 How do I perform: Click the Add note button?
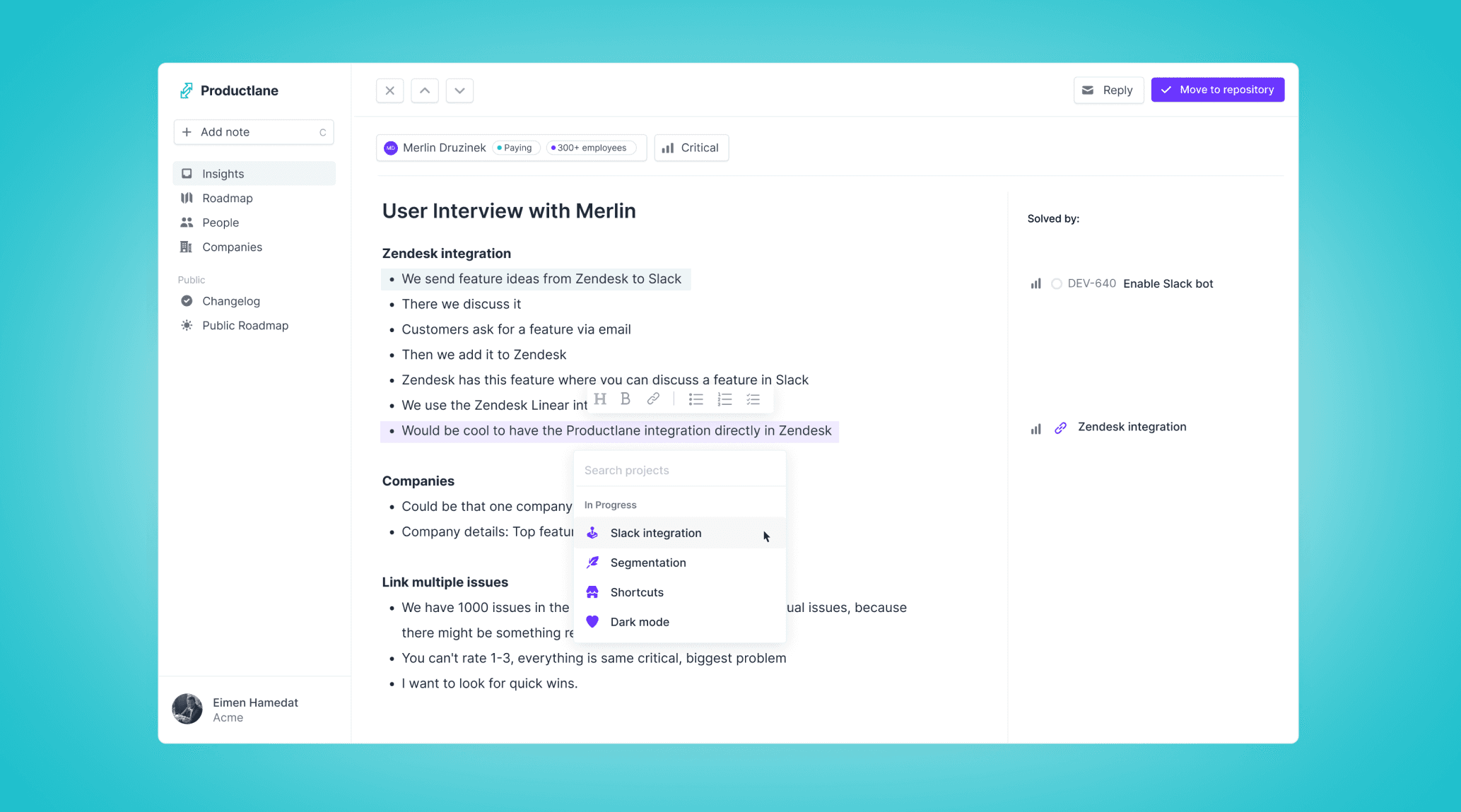point(254,132)
